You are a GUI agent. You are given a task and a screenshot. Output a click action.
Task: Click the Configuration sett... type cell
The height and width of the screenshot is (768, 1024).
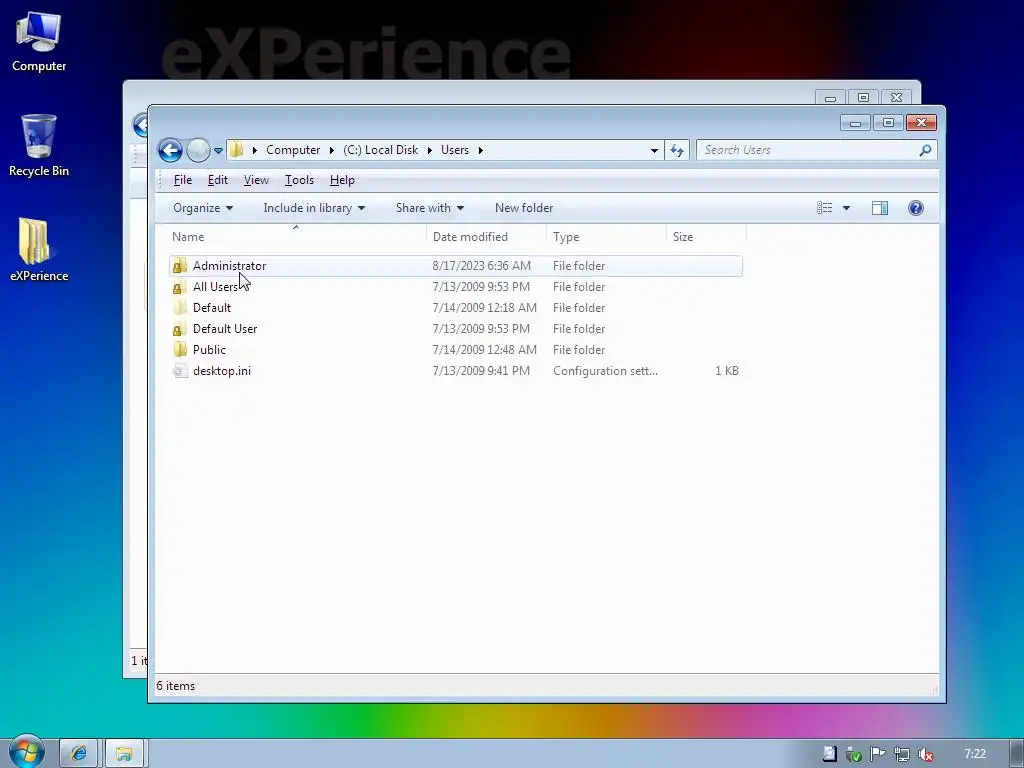[x=605, y=370]
